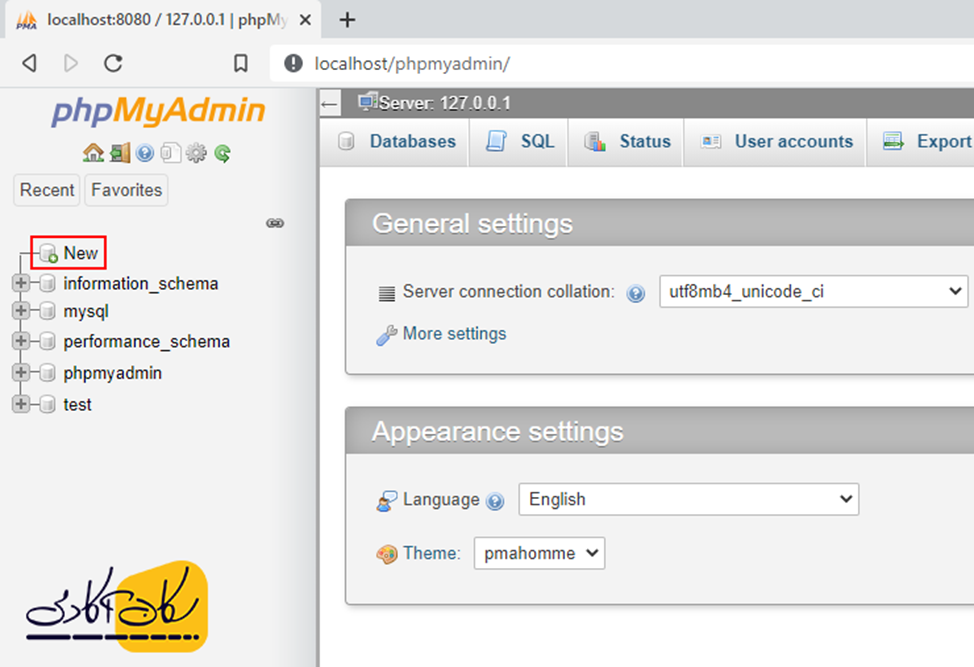Screen dimensions: 974x667
Task: Select the test database name
Action: pyautogui.click(x=77, y=405)
